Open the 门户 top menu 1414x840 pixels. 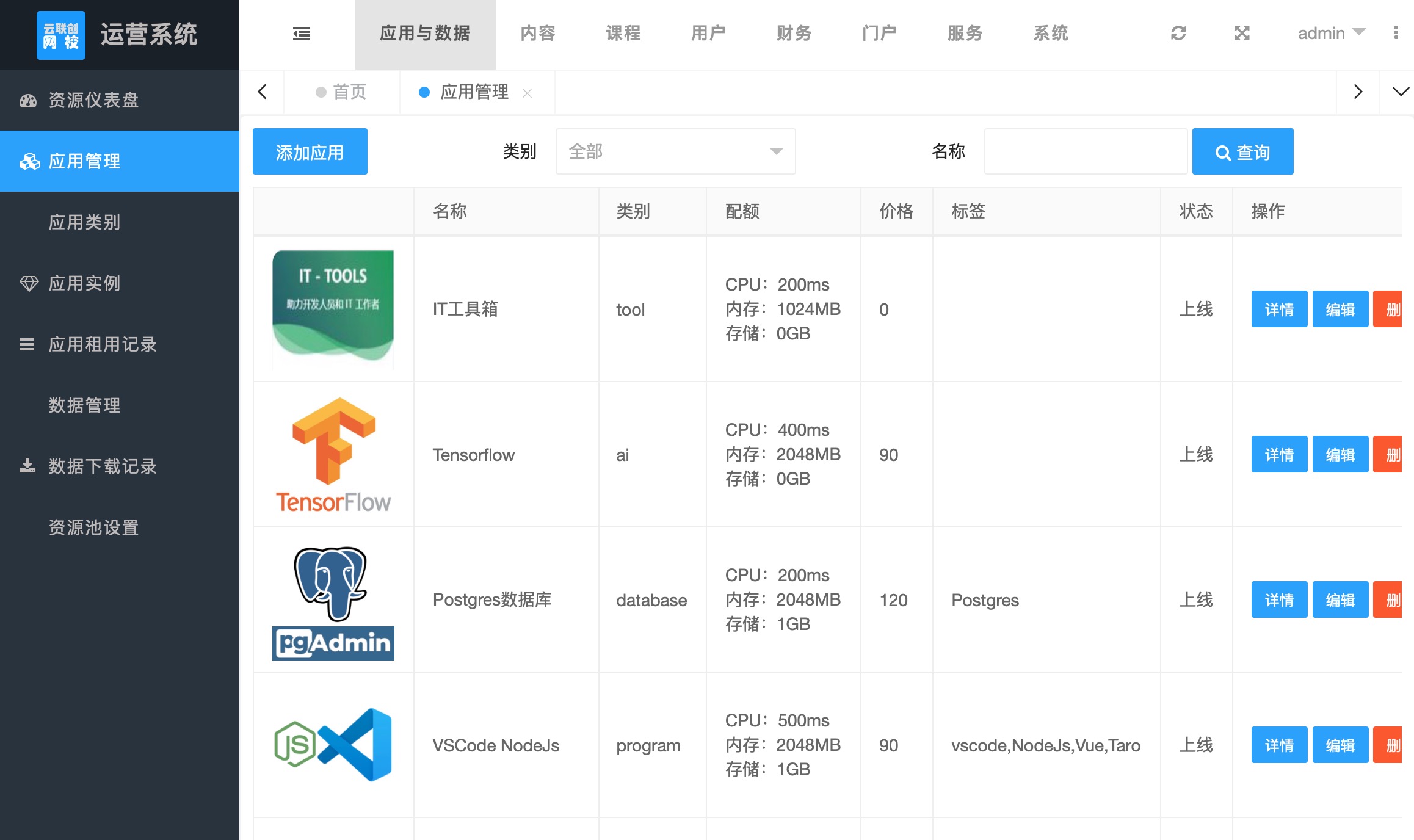click(x=880, y=34)
